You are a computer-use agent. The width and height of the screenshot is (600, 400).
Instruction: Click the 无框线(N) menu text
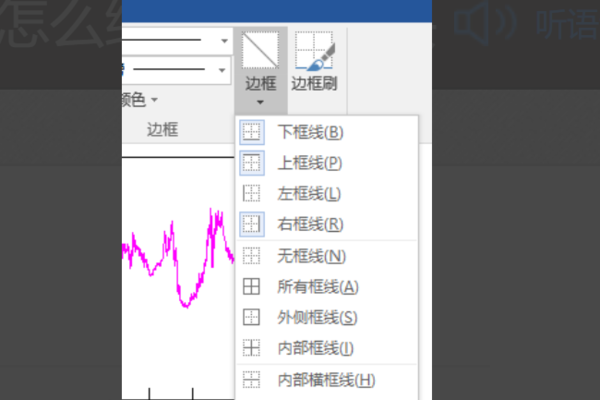click(x=311, y=256)
